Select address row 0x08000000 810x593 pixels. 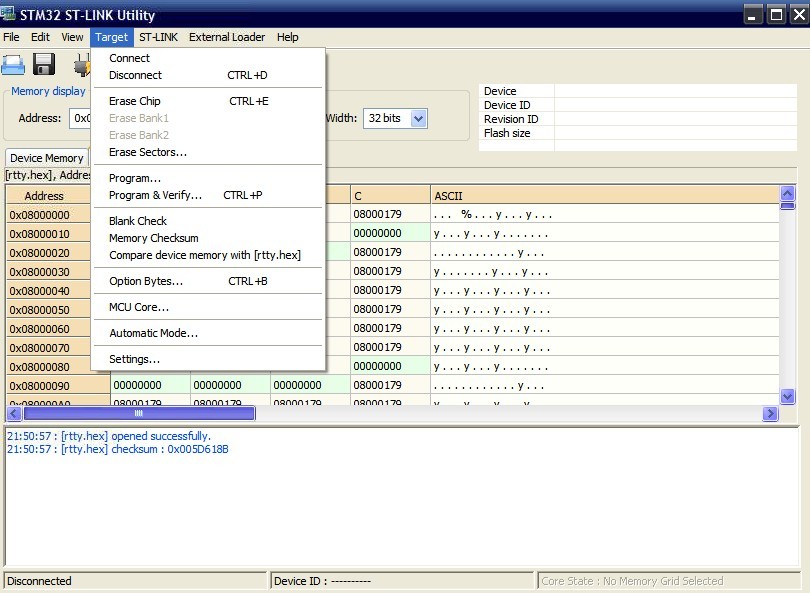coord(49,214)
